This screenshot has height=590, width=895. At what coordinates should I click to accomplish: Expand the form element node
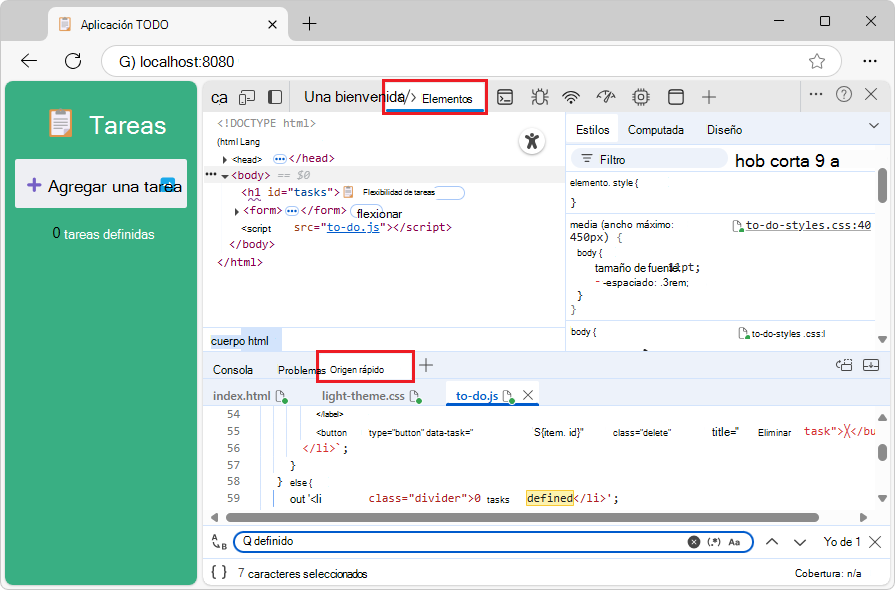(237, 211)
